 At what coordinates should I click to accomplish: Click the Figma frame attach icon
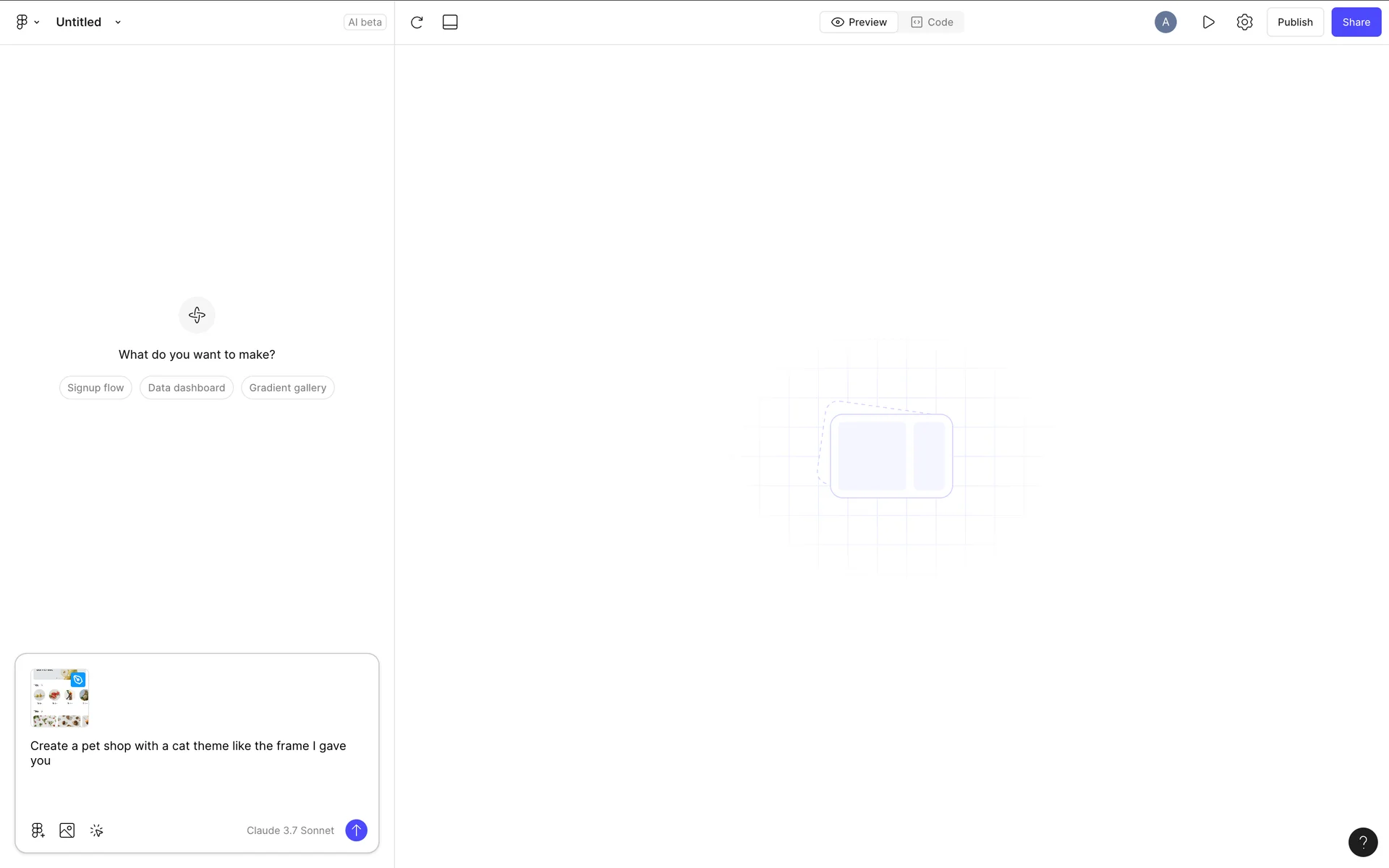pos(38,830)
